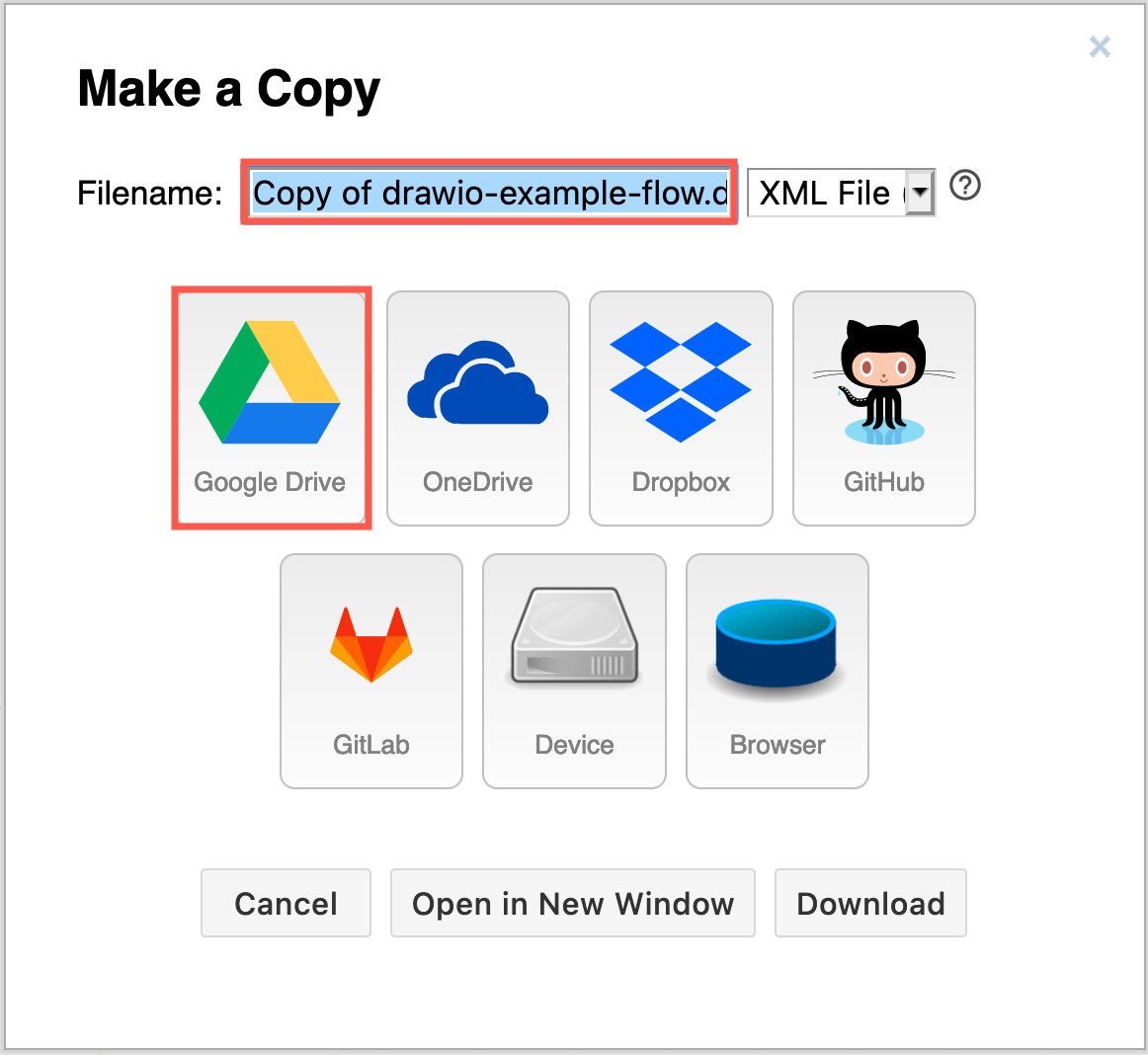Choose OneDrive for saving the copy
Screen dimensions: 1148x1055
click(x=477, y=407)
